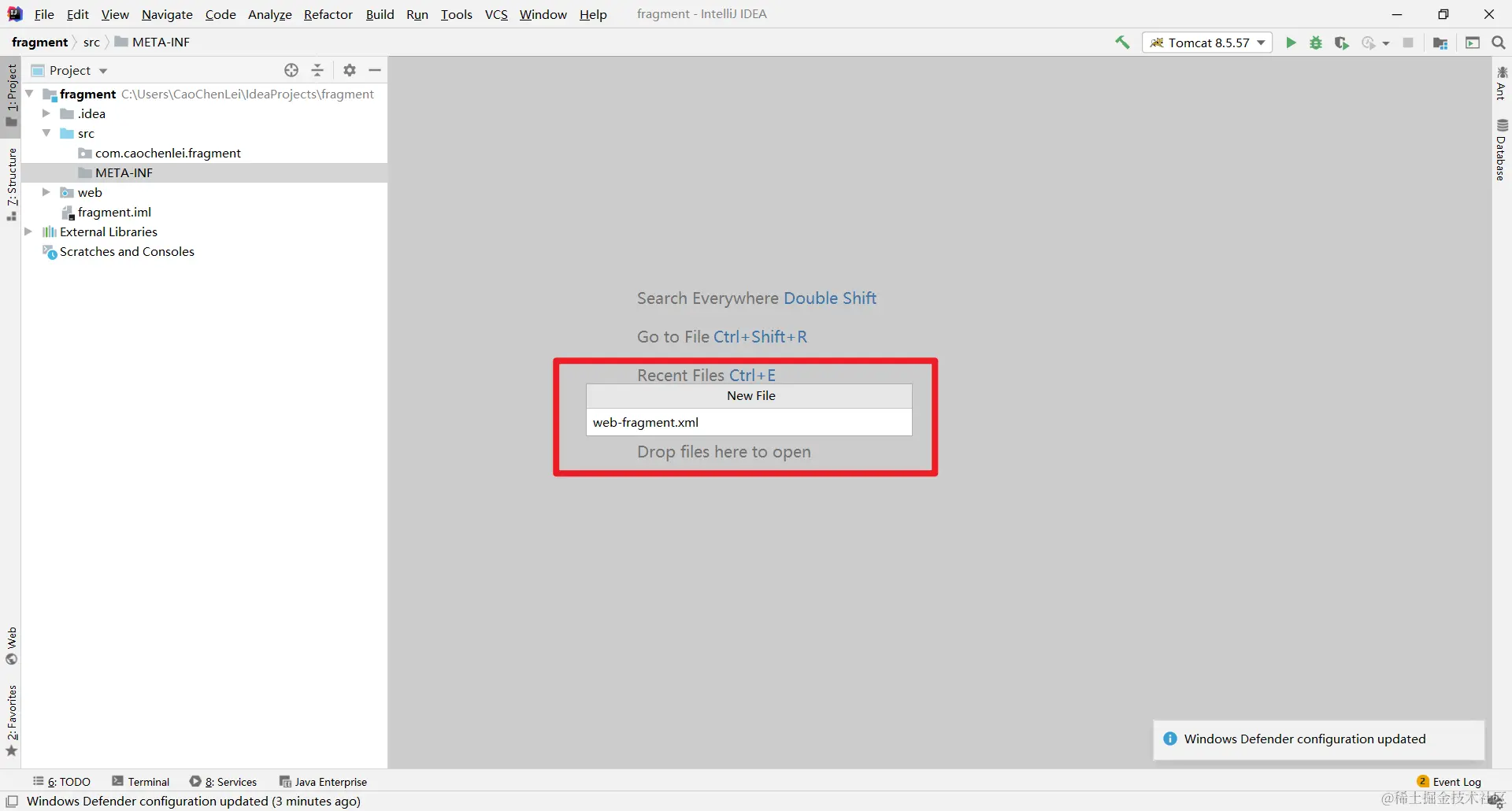Click the Windows Defender configuration notification
The image size is (1512, 811).
1318,739
